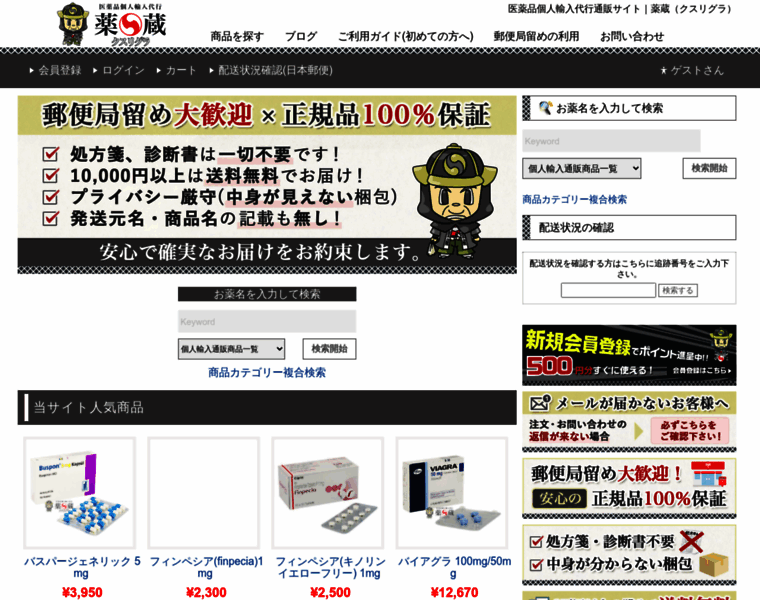Focus the center Keyword search field
Viewport: 760px width, 600px height.
click(267, 321)
